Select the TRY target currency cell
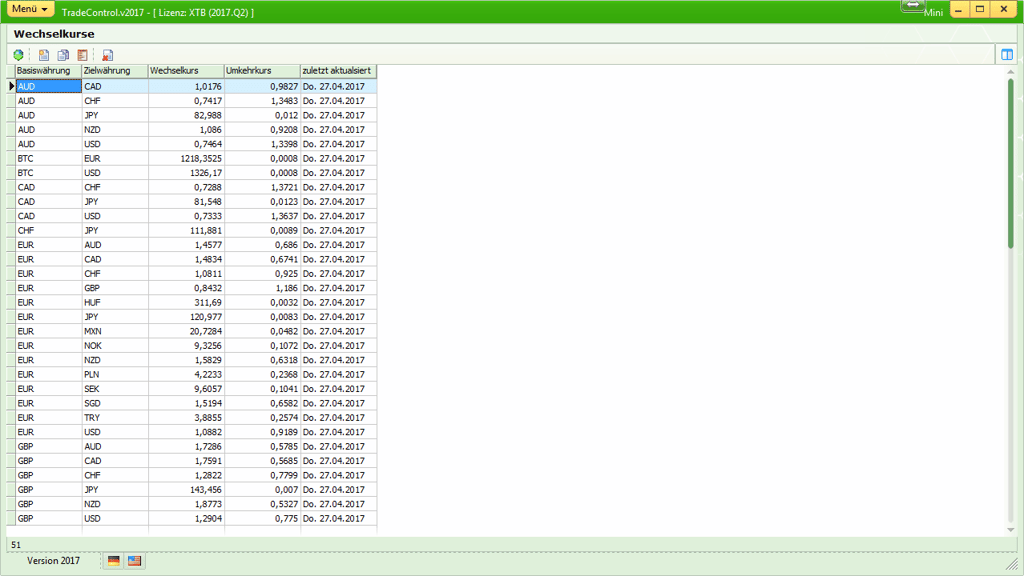 tap(115, 417)
